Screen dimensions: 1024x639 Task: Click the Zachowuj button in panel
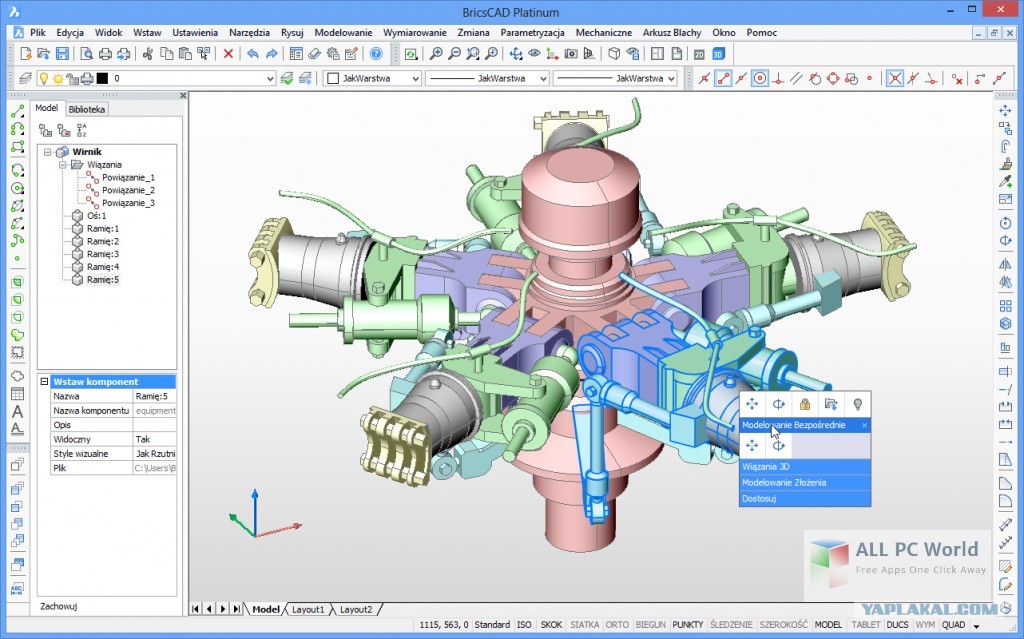click(x=59, y=606)
